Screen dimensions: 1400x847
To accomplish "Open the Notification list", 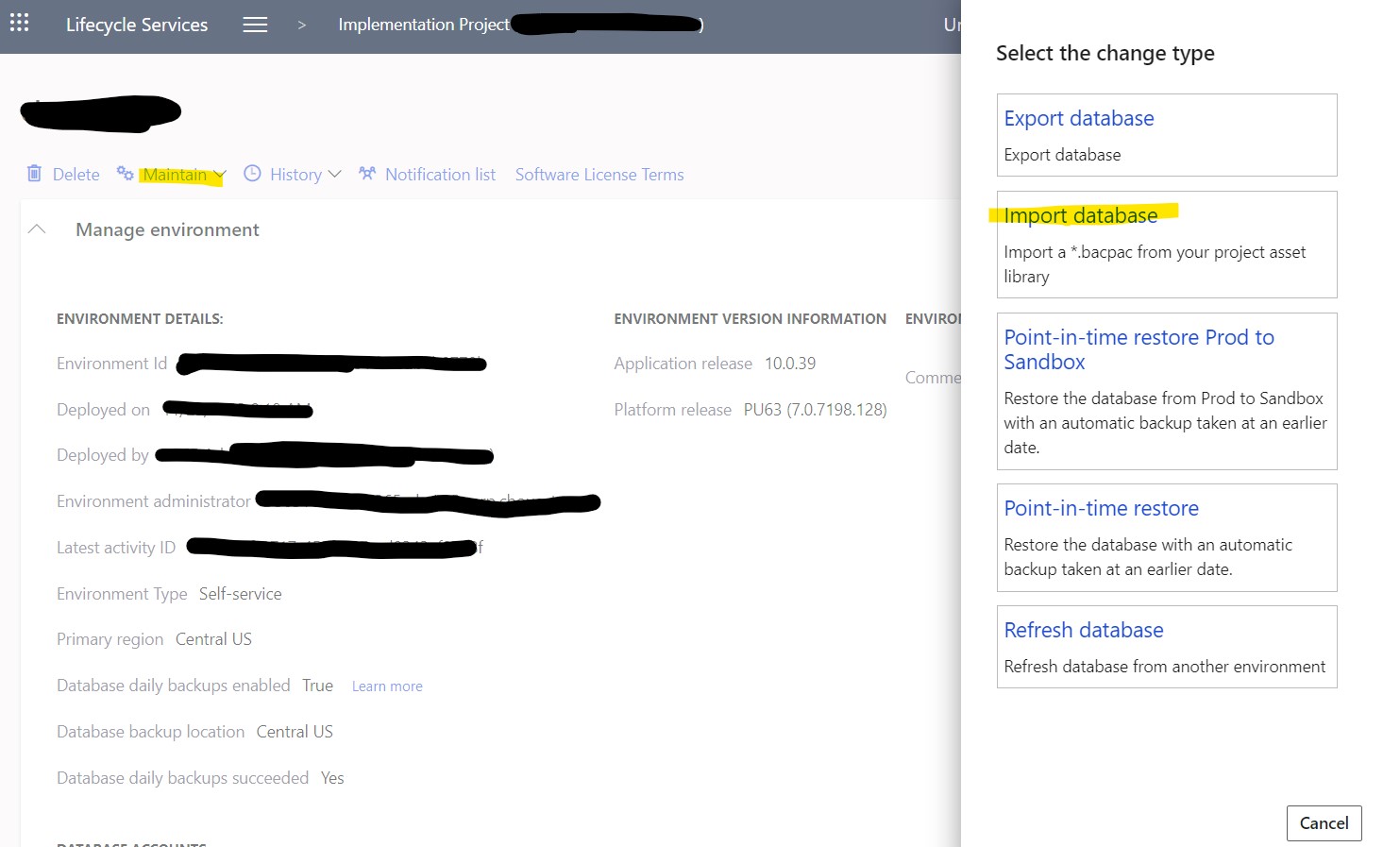I will (x=440, y=175).
